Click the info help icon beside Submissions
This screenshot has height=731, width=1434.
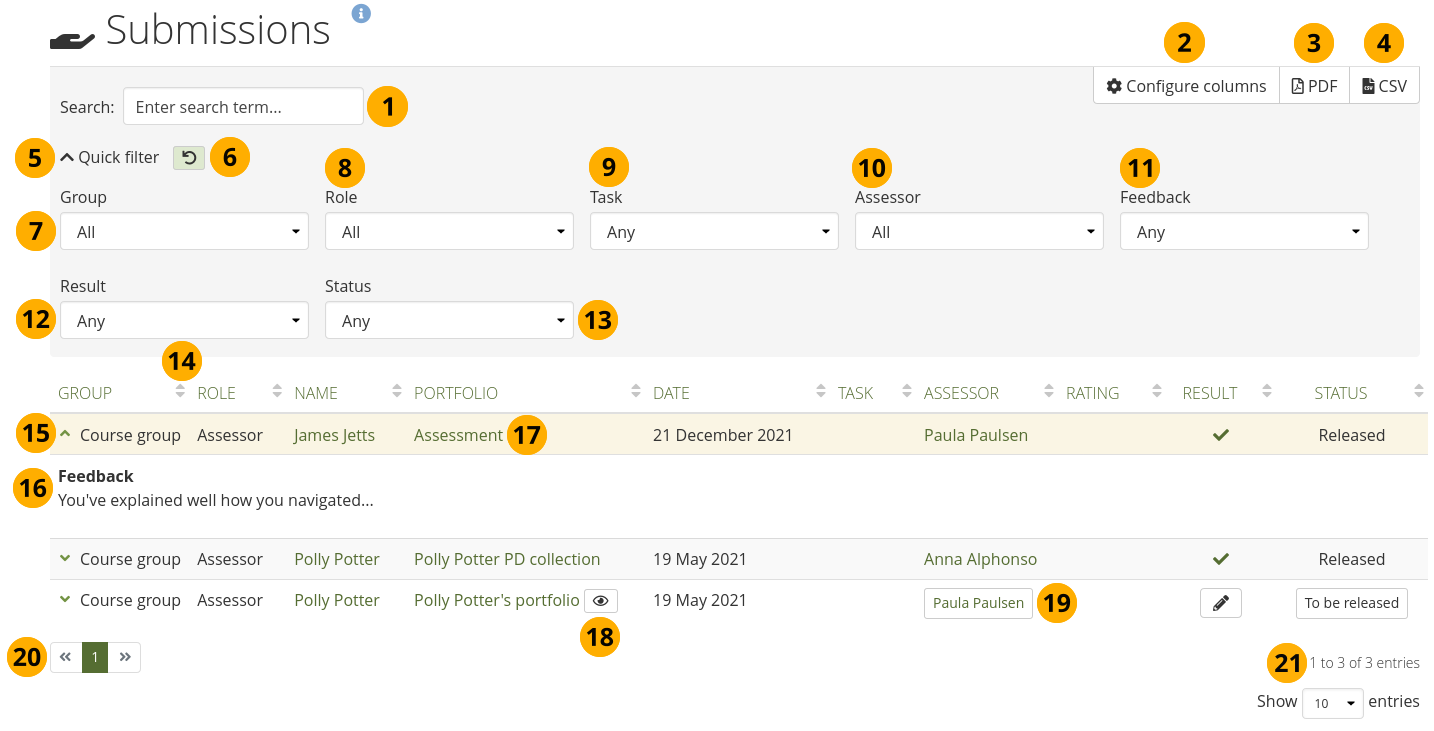pyautogui.click(x=361, y=13)
